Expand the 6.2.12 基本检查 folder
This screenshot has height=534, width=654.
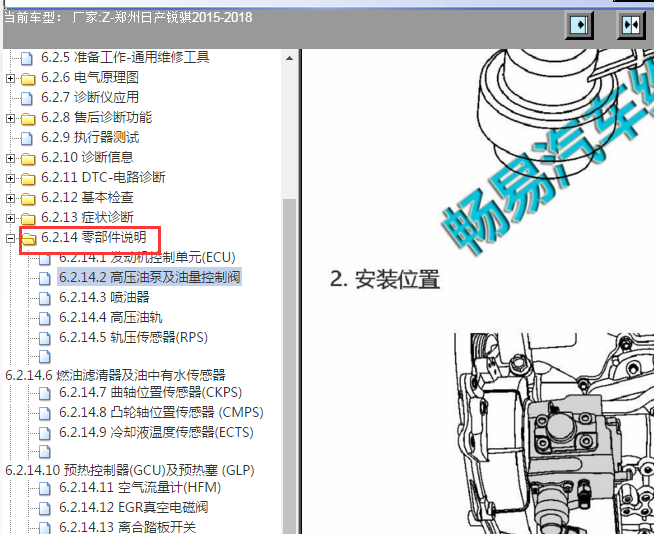click(x=10, y=198)
